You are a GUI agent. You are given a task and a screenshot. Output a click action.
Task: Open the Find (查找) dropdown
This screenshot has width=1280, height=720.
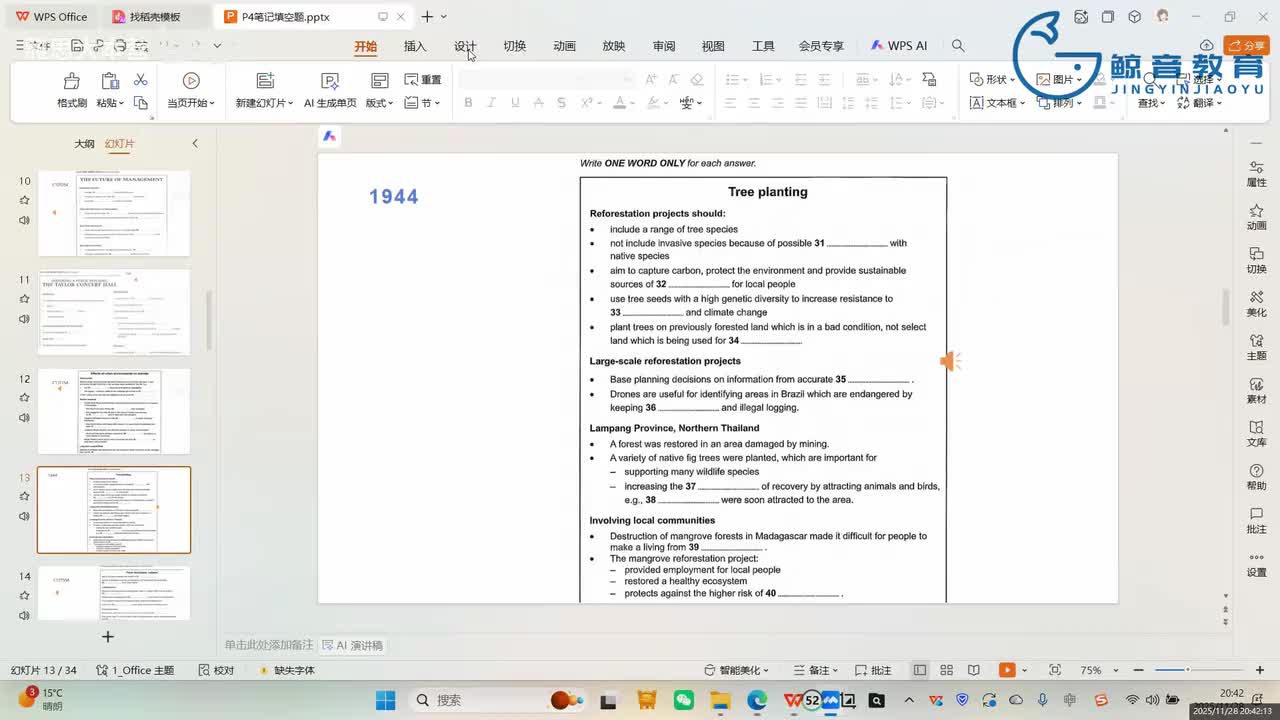point(1151,103)
